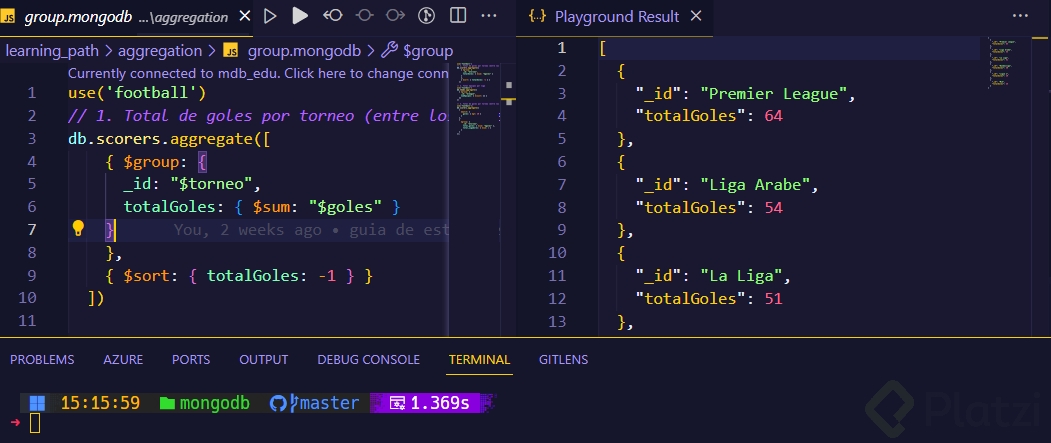Click the Playground Result minimap
Image resolution: width=1051 pixels, height=443 pixels.
click(x=1003, y=64)
